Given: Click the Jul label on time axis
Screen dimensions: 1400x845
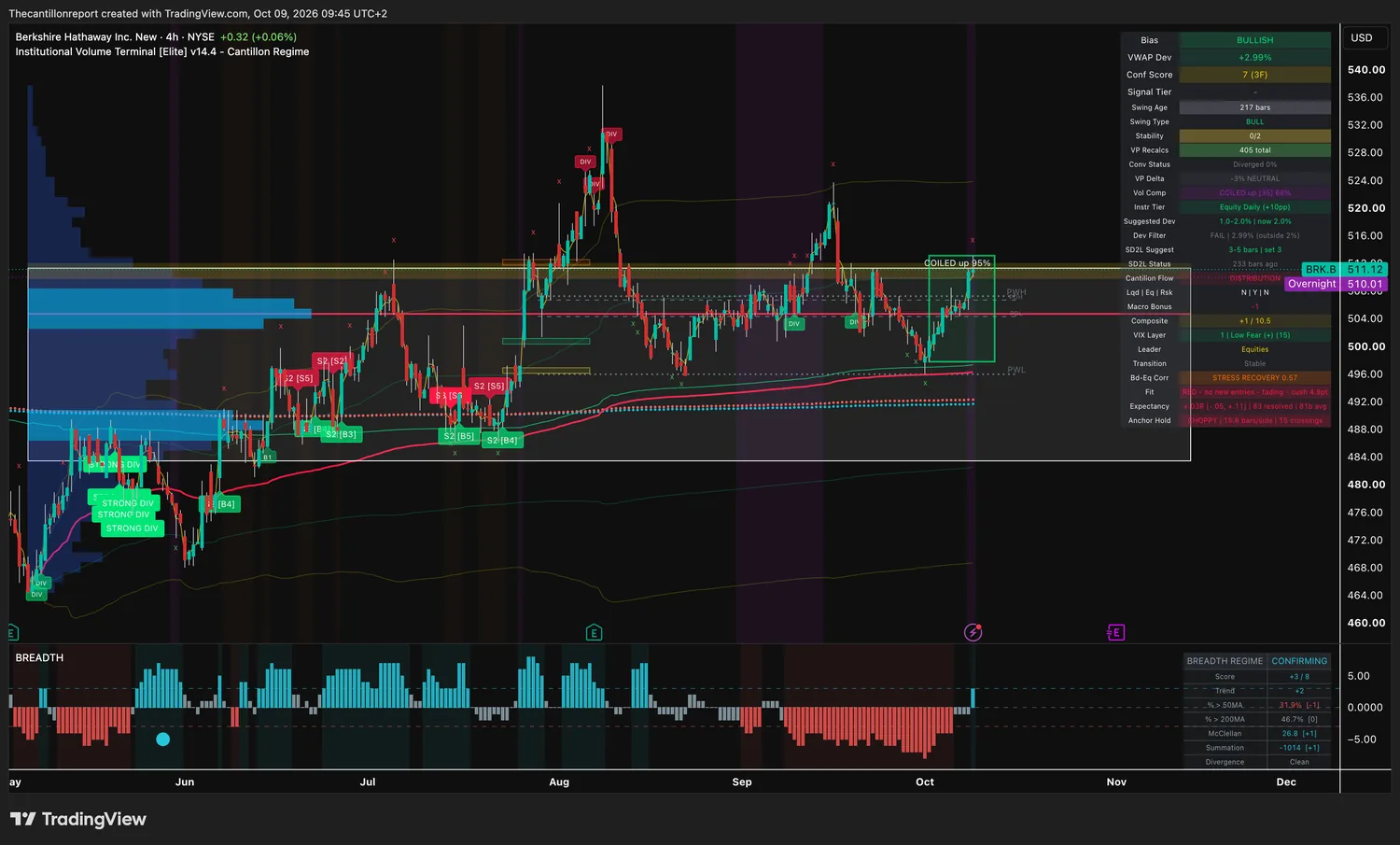Looking at the screenshot, I should pos(368,782).
